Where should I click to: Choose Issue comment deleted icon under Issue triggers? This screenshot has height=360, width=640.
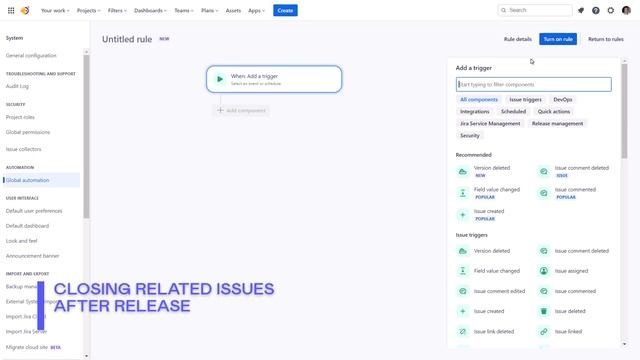click(544, 251)
